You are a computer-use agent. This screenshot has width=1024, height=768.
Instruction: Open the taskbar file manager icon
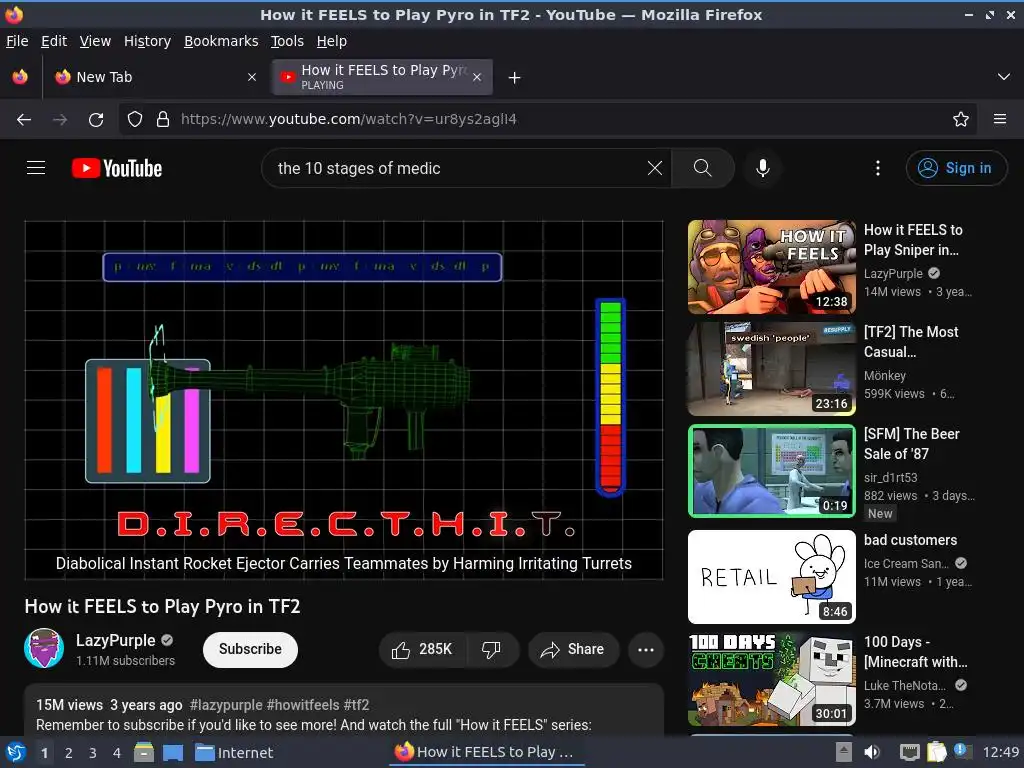click(x=144, y=752)
